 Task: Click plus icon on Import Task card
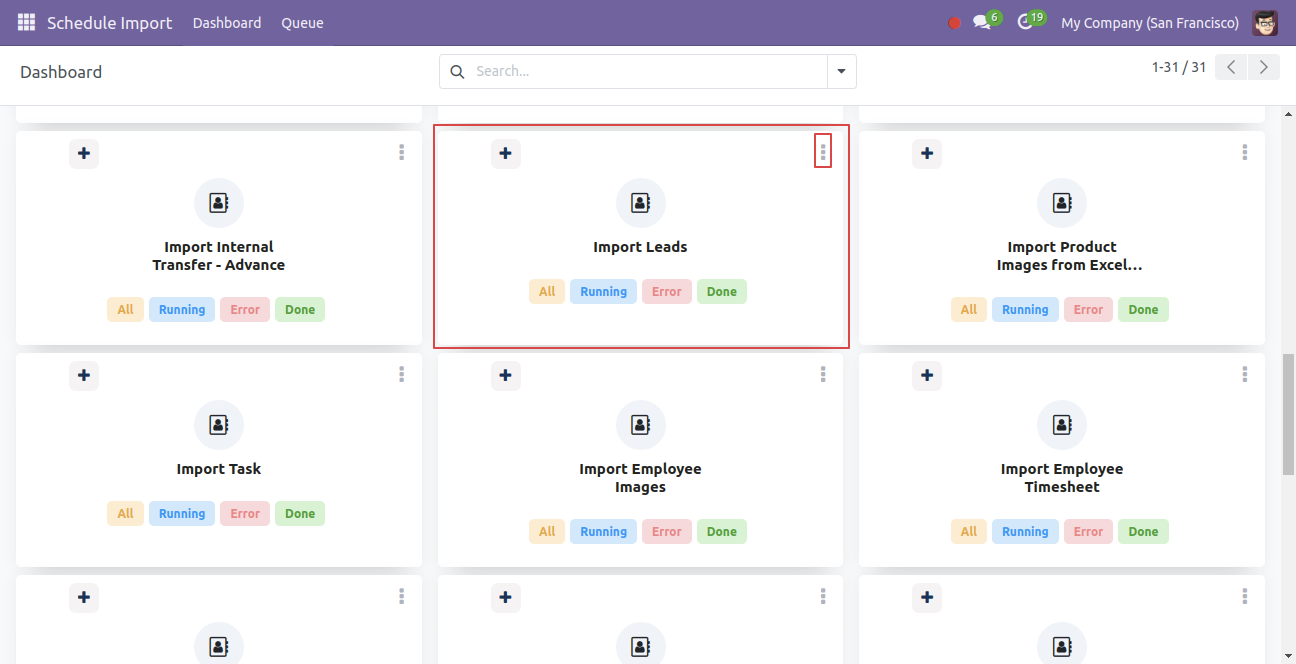point(84,375)
